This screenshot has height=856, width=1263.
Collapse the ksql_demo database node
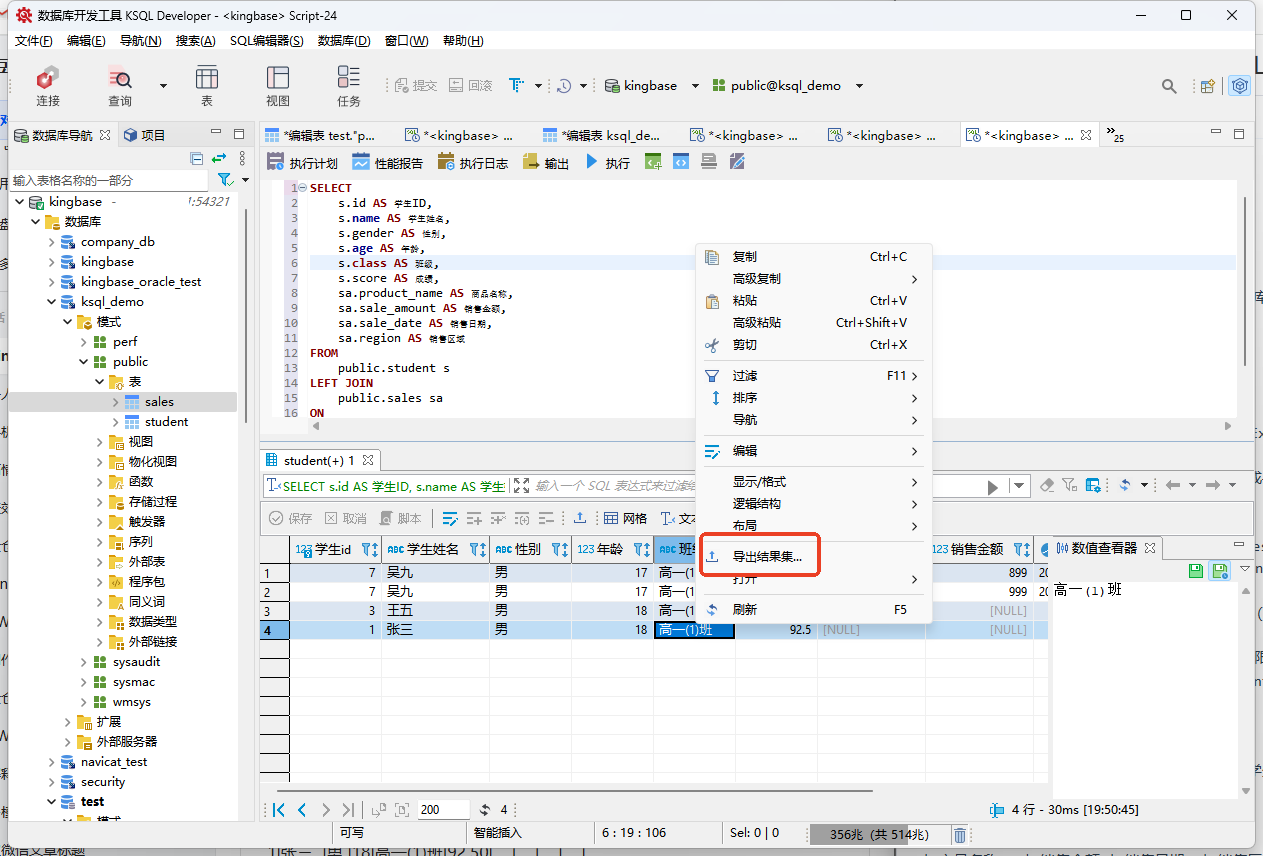point(52,302)
